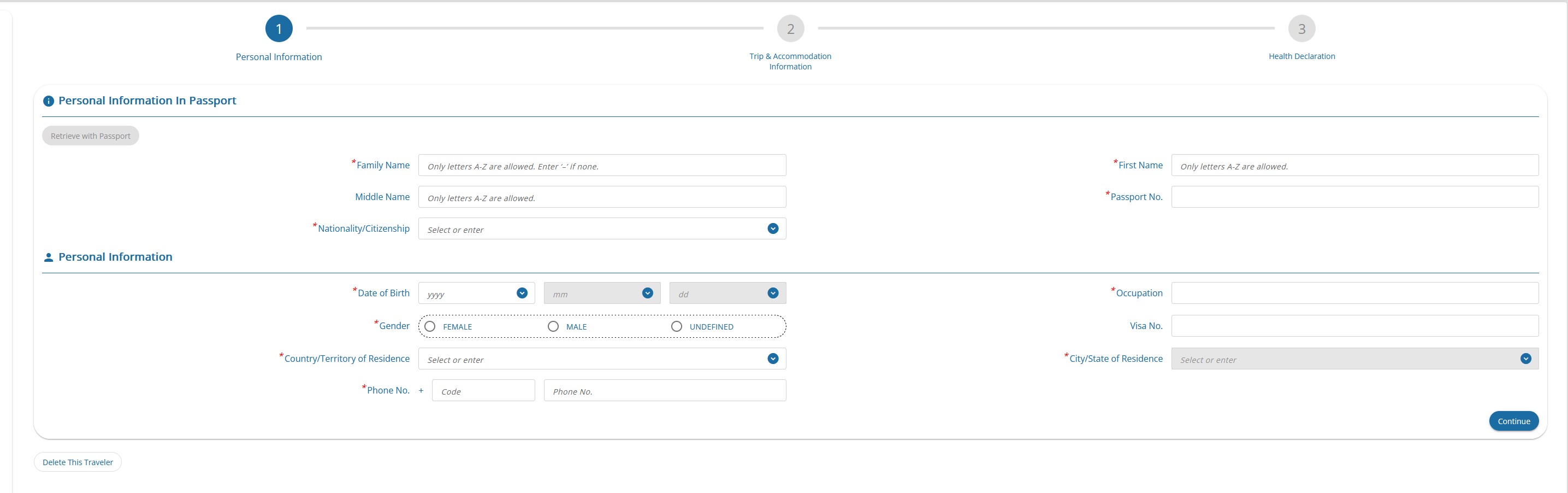The width and height of the screenshot is (1568, 493).
Task: Click the Retrieve with Passport button
Action: click(91, 136)
